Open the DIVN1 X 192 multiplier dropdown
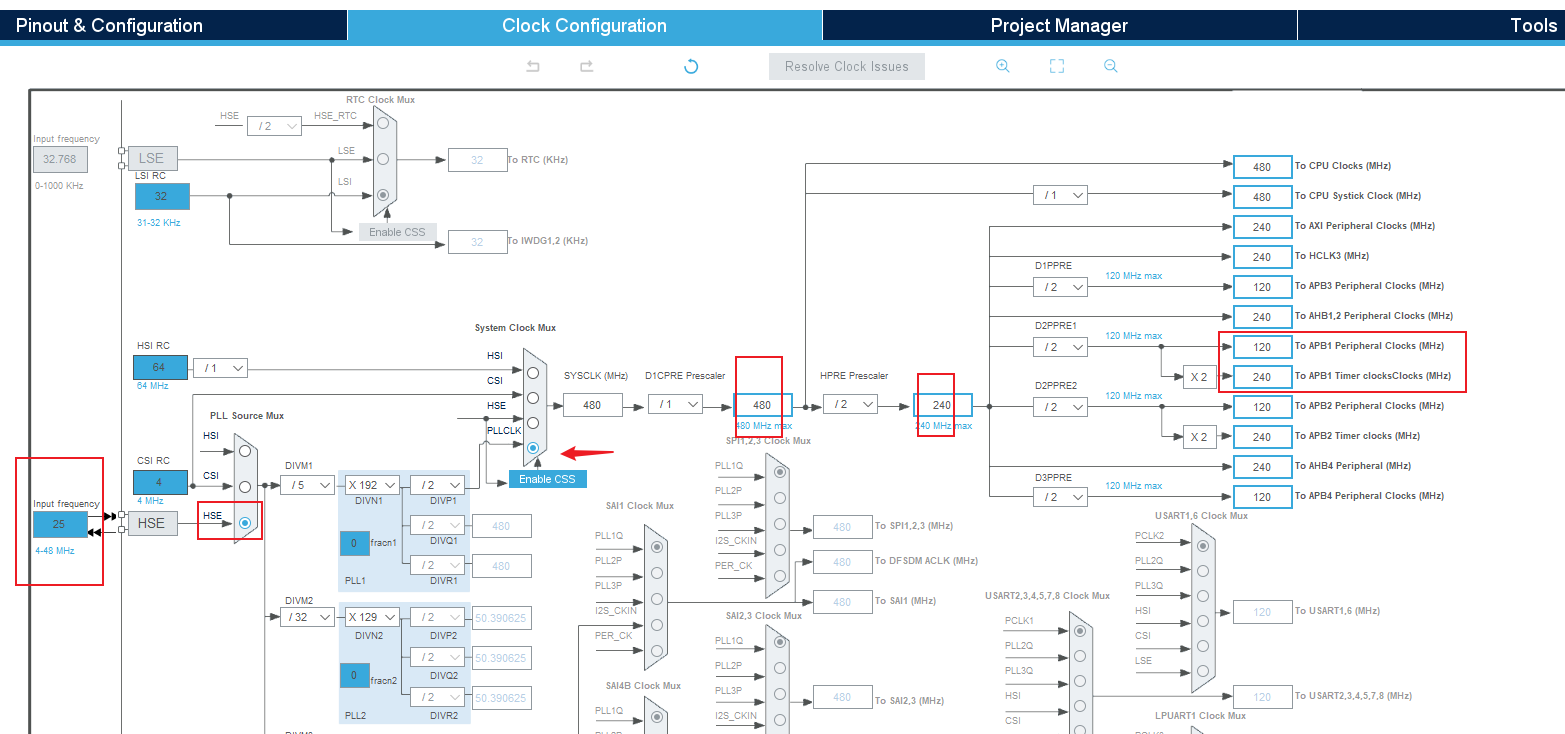1565x734 pixels. (x=373, y=485)
